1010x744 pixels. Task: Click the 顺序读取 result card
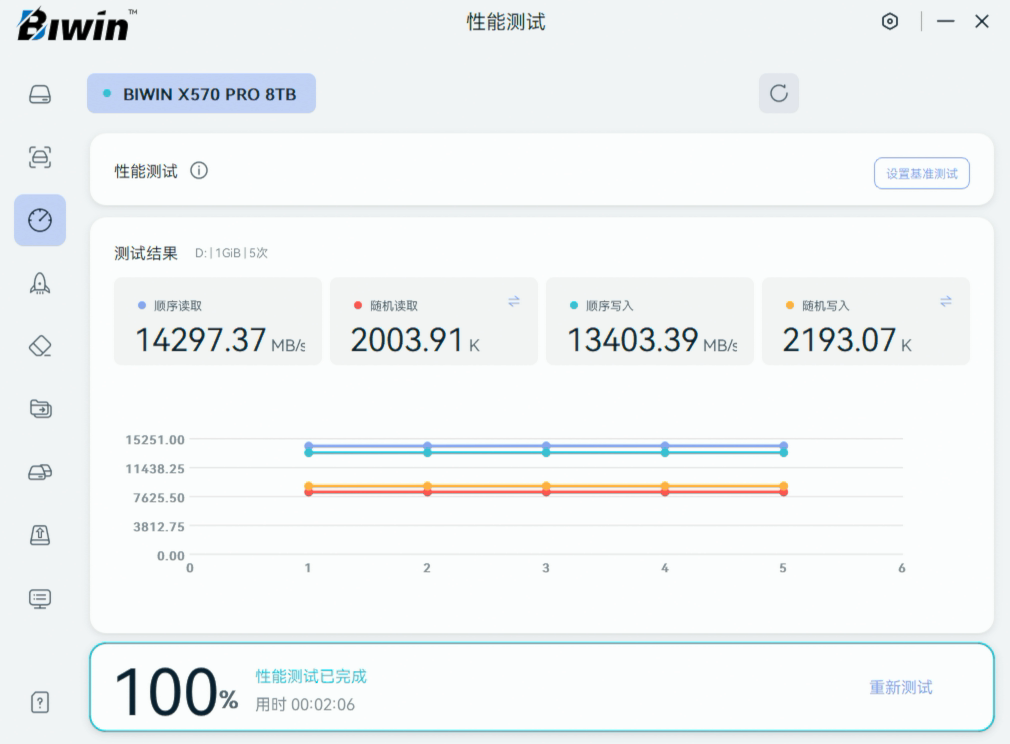tap(217, 321)
